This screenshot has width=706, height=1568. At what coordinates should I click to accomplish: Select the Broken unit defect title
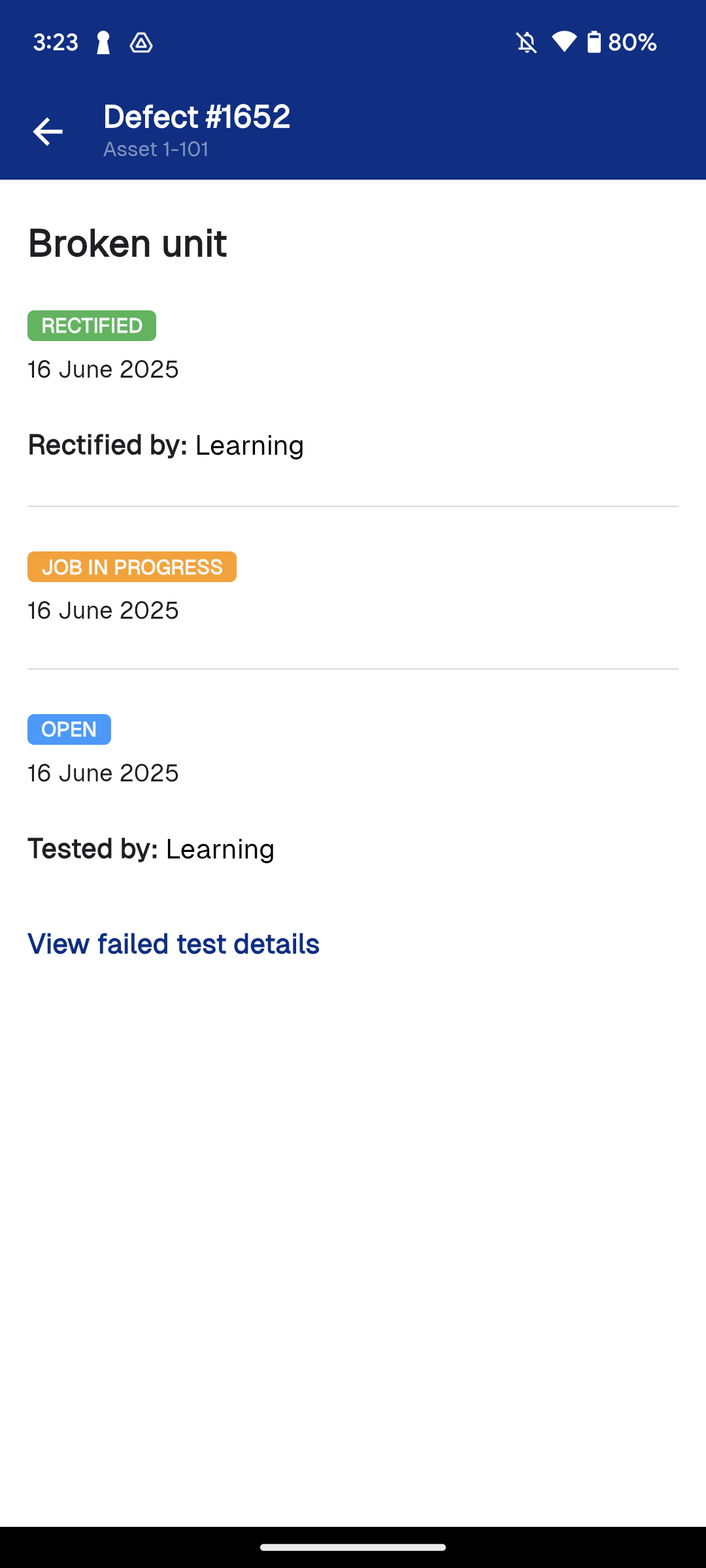coord(127,243)
